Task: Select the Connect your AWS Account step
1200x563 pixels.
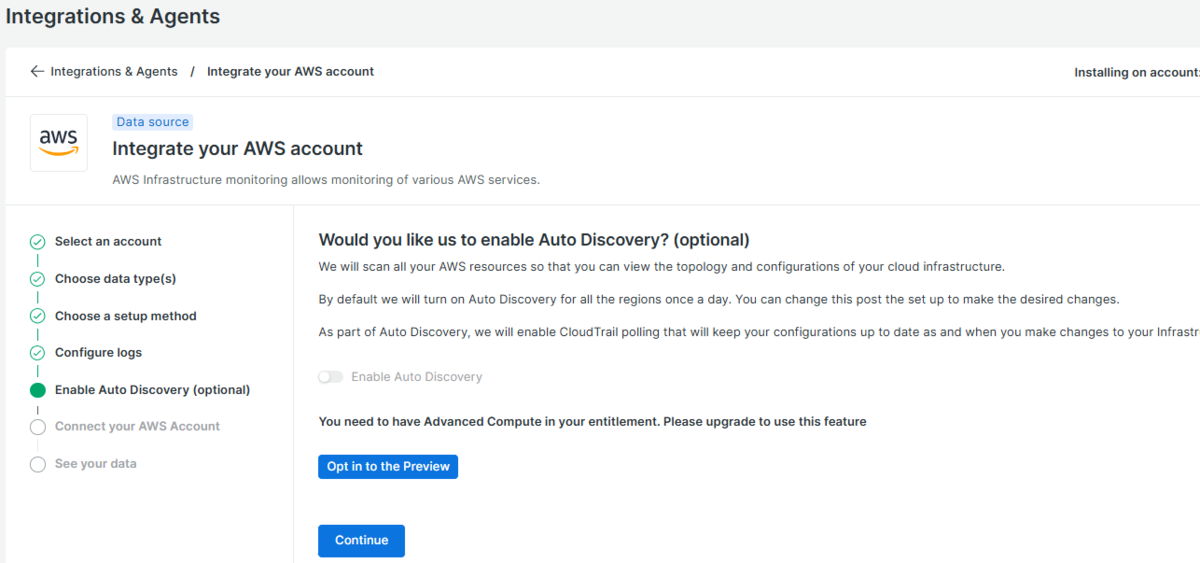Action: coord(137,427)
